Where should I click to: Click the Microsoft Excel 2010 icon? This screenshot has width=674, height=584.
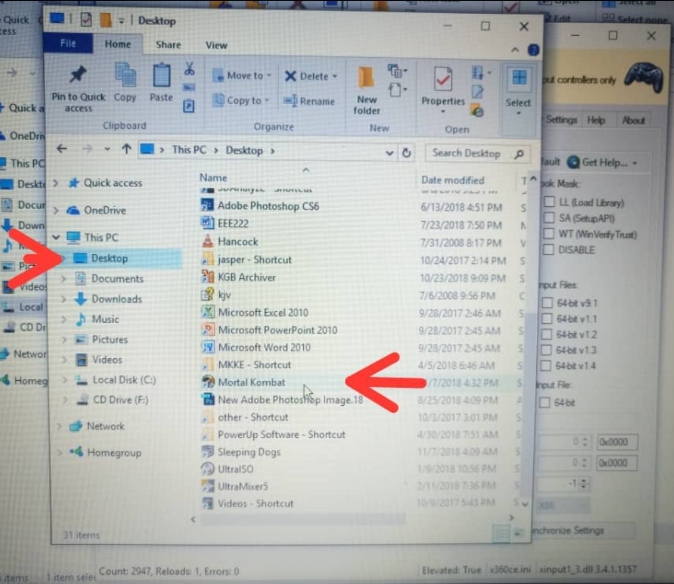(x=208, y=312)
